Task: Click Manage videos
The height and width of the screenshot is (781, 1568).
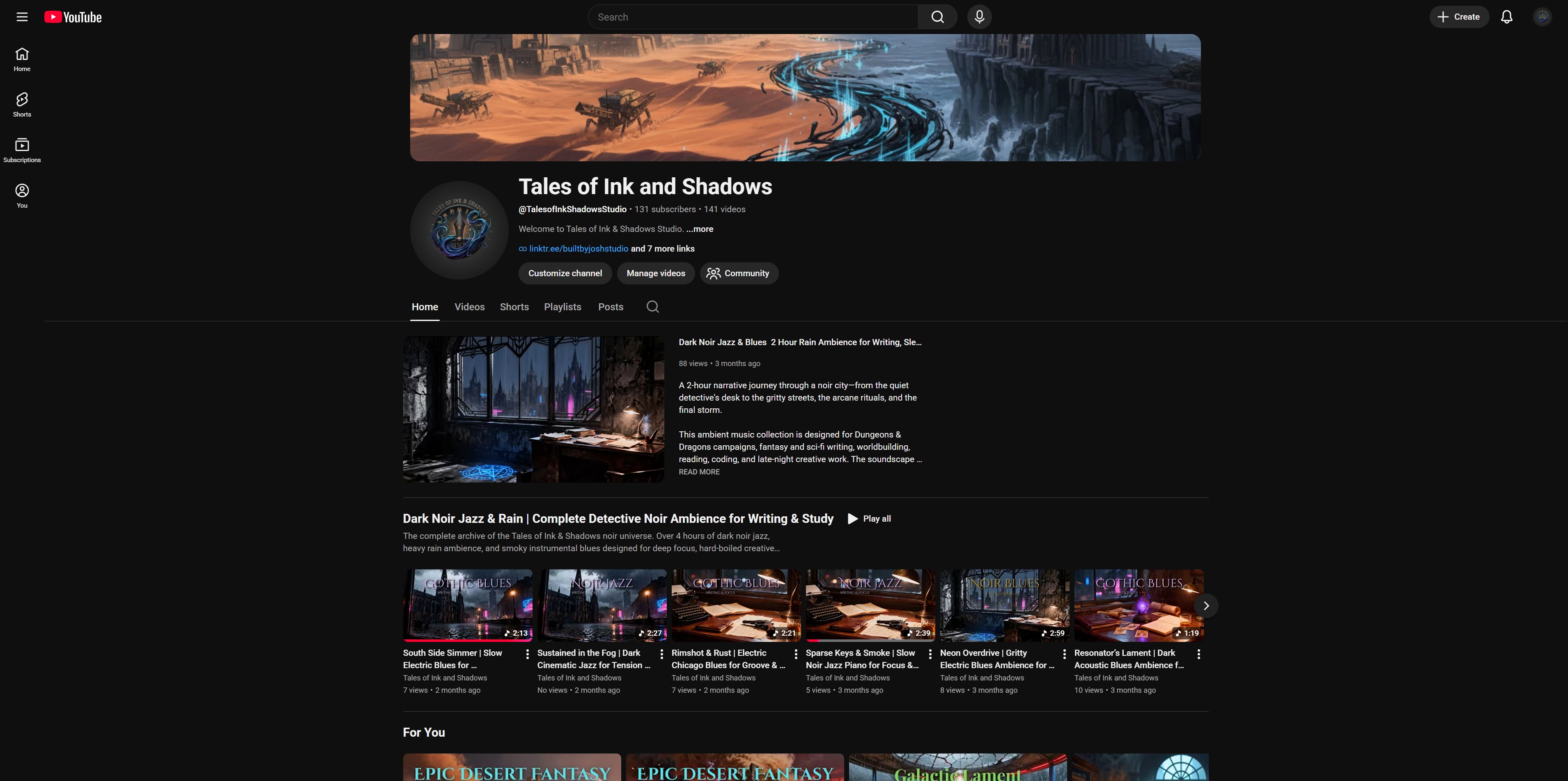Action: [656, 273]
